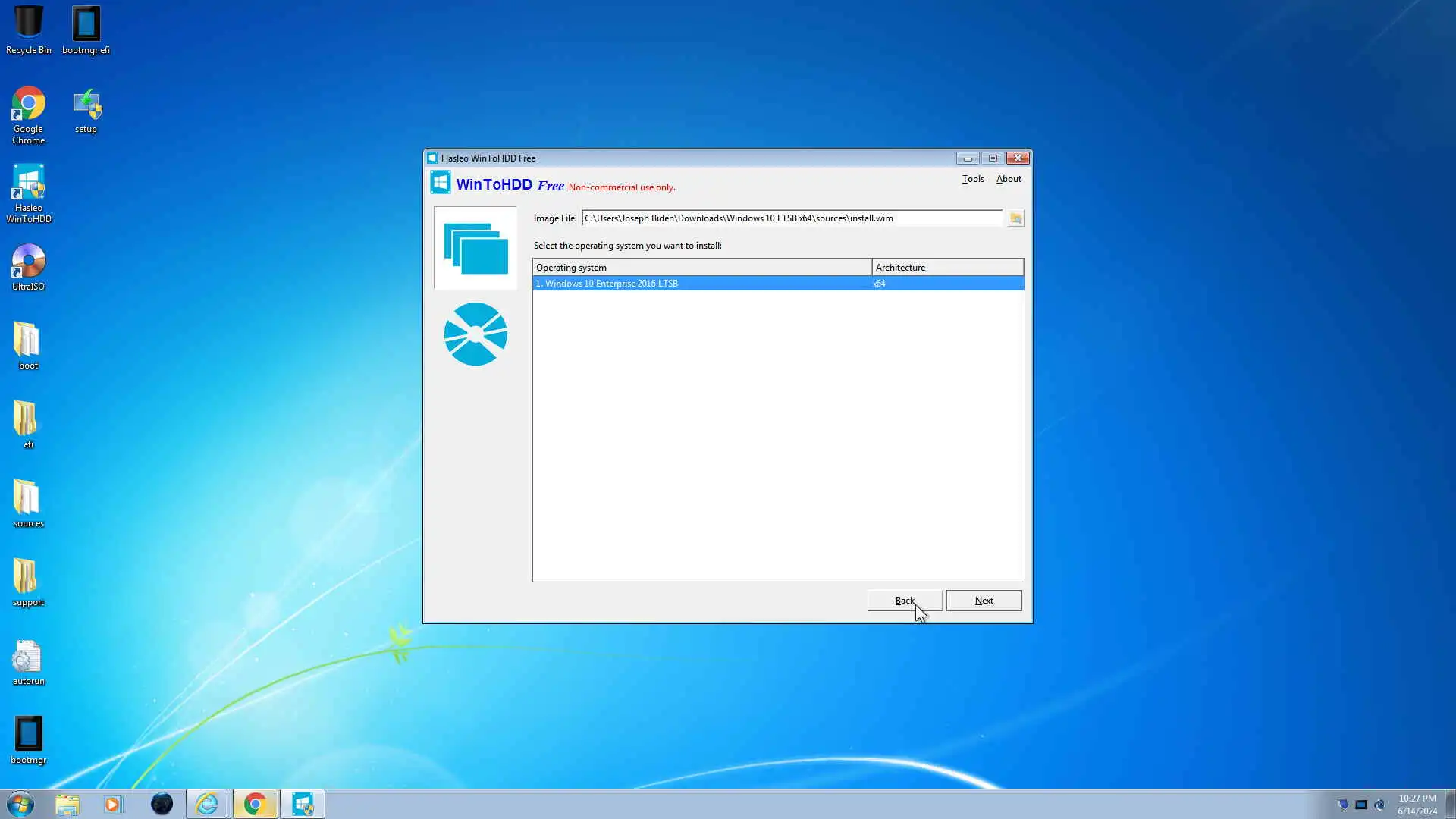Viewport: 1456px width, 819px height.
Task: Open the UltraISO desktop shortcut
Action: (28, 262)
